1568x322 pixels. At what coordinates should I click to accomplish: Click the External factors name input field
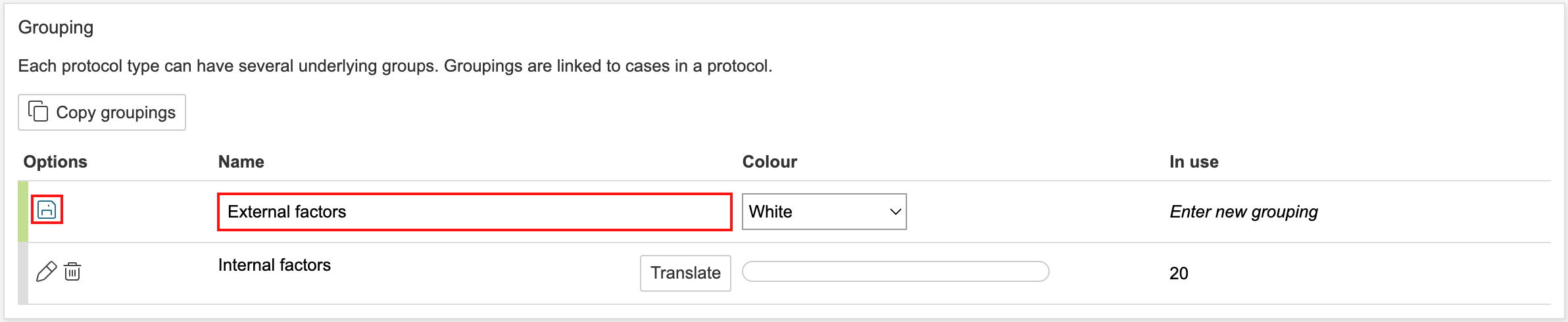point(474,212)
